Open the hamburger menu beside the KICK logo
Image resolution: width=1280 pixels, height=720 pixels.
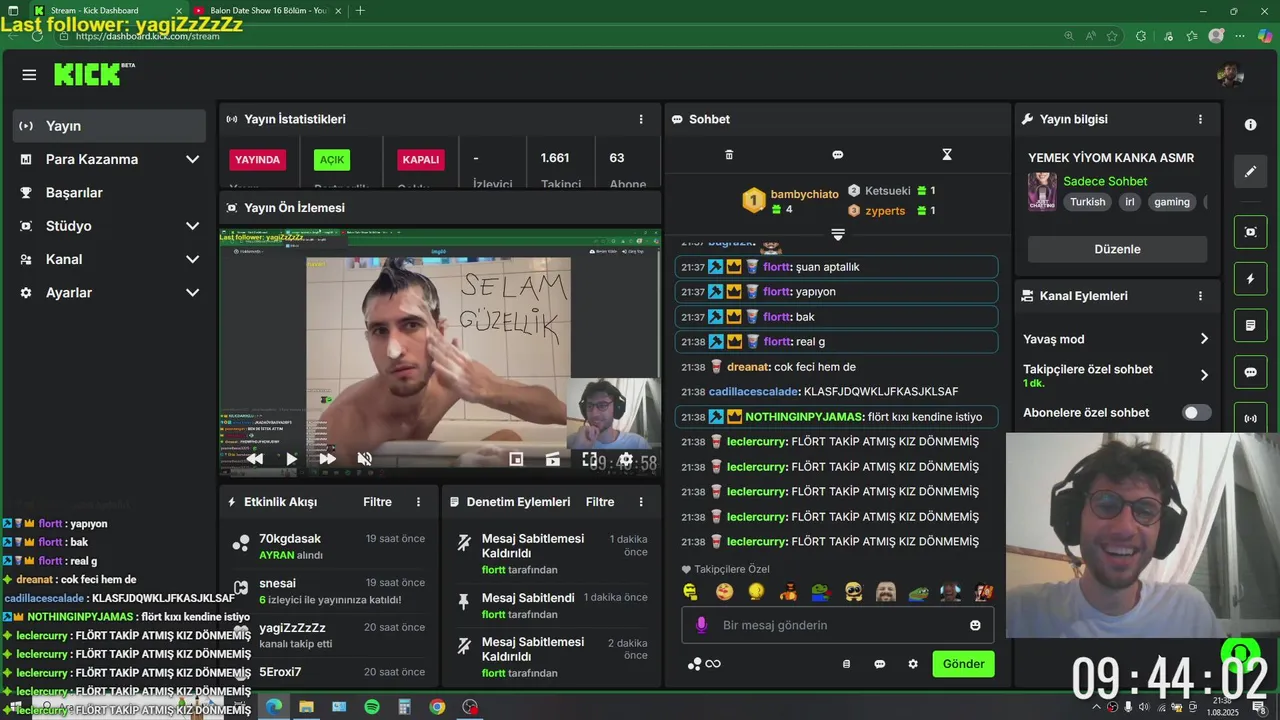29,75
